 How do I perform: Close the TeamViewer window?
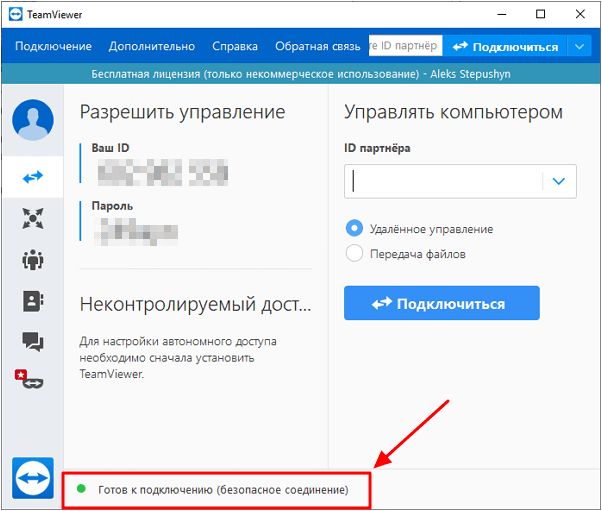[580, 15]
